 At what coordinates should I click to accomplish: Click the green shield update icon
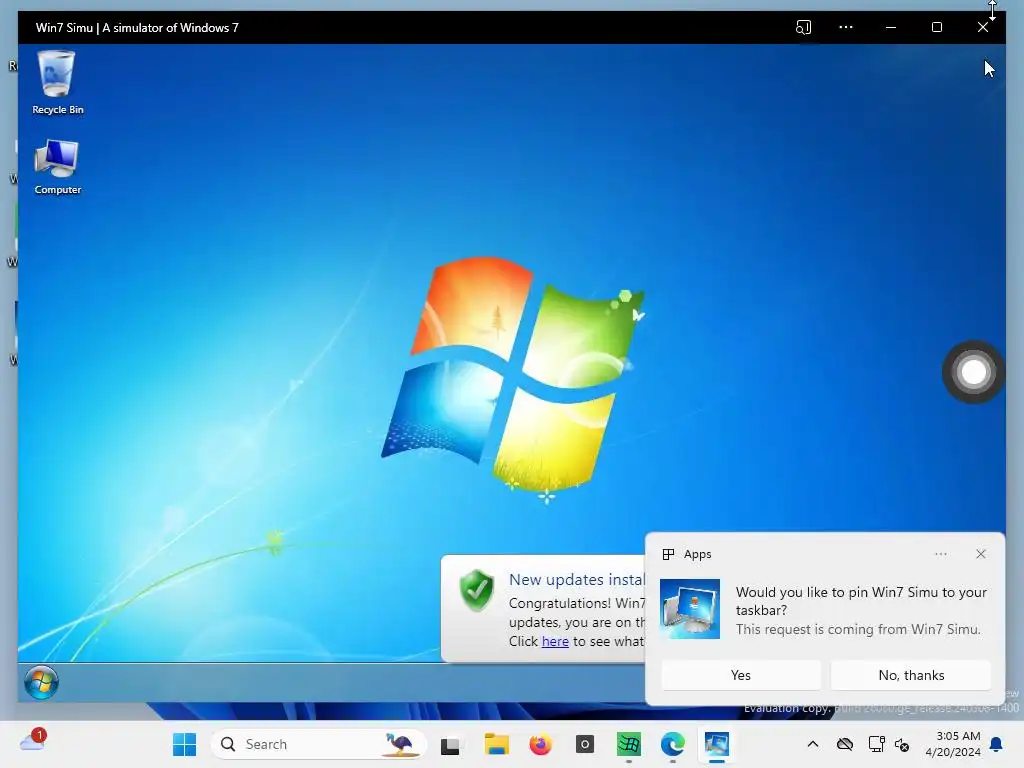point(477,590)
